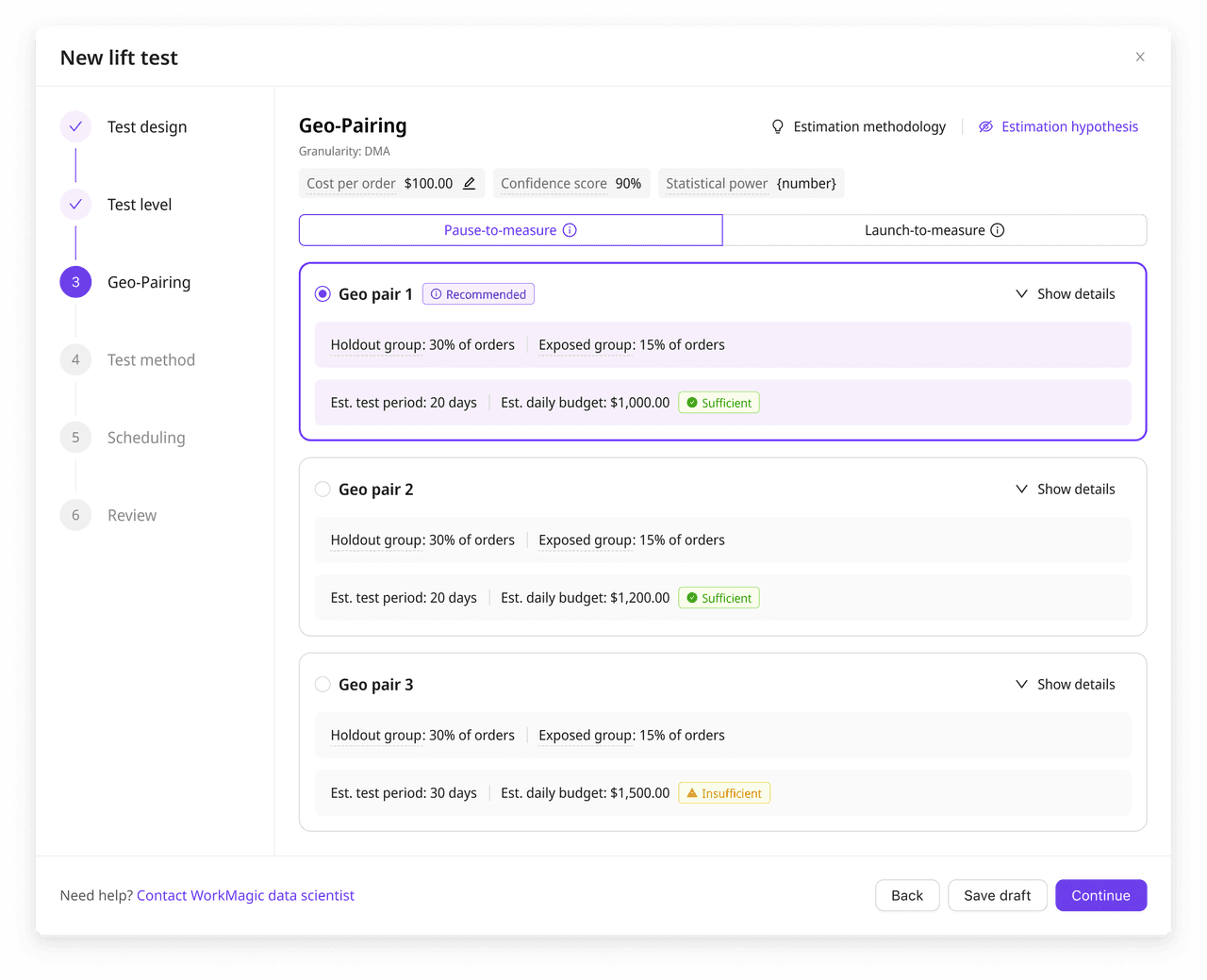Click the Recommended badge on Geo pair 1
Screen dimensions: 1207x980
point(478,294)
